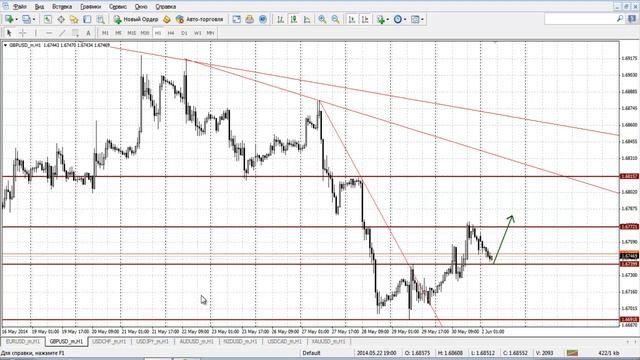This screenshot has height=360, width=640.
Task: Toggle Chart Shift icon
Action: (365, 19)
